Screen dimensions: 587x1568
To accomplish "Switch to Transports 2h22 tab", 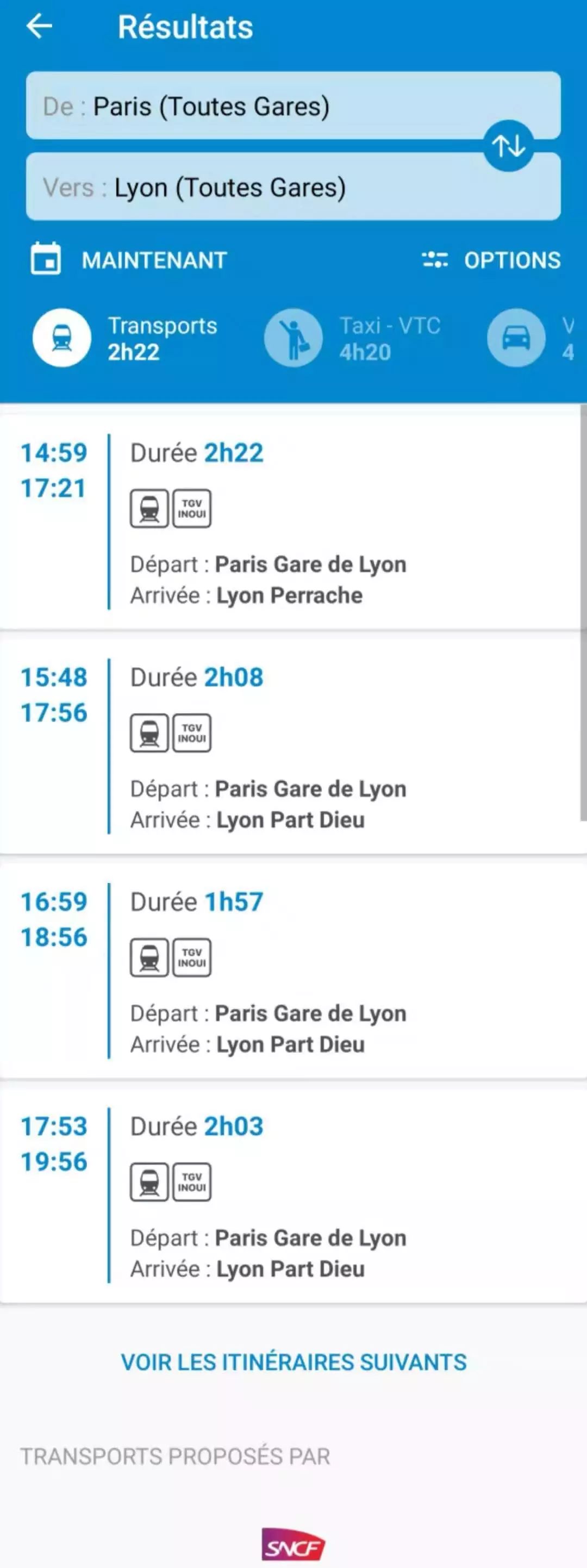I will 162,339.
